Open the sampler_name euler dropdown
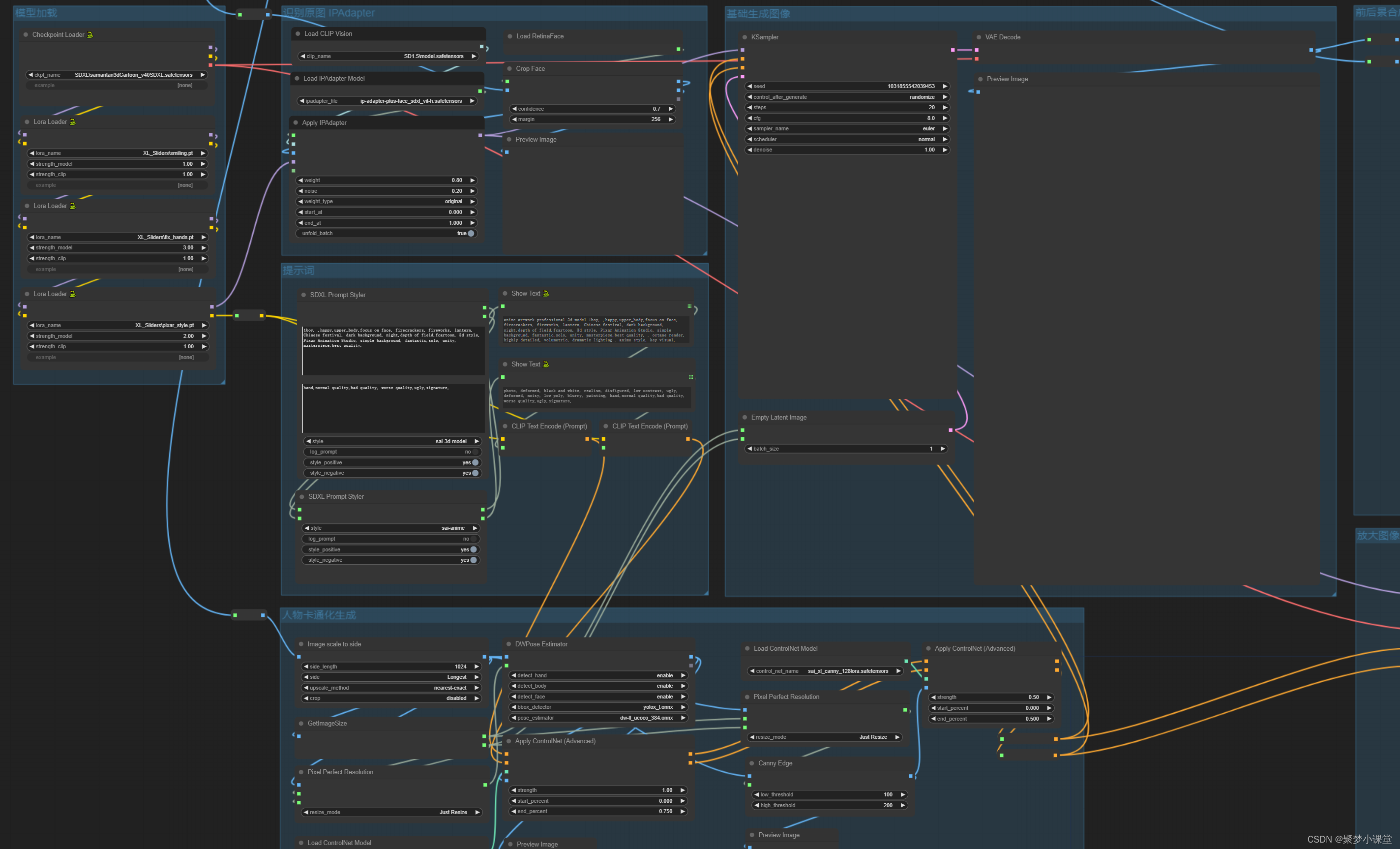1400x849 pixels. click(x=847, y=129)
